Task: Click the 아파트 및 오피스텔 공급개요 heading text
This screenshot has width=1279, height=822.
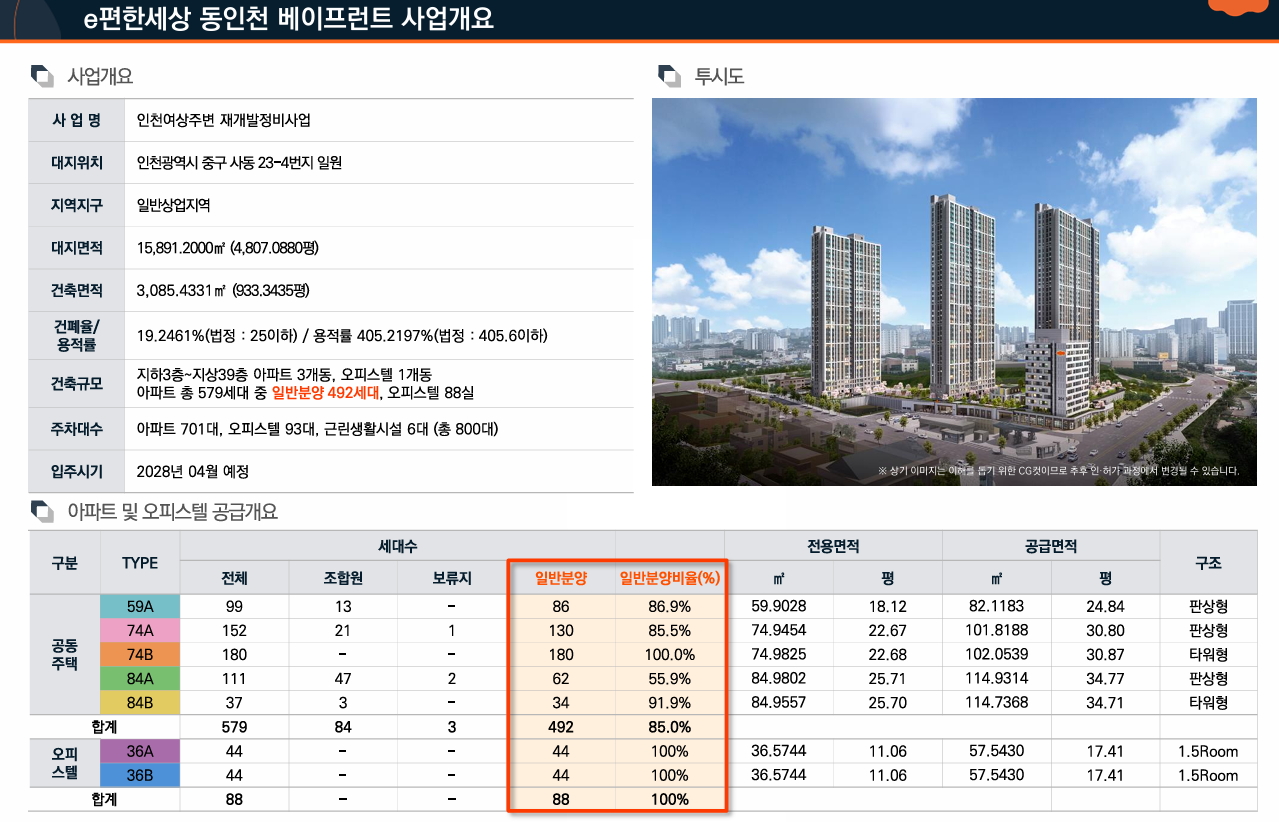Action: click(x=172, y=512)
